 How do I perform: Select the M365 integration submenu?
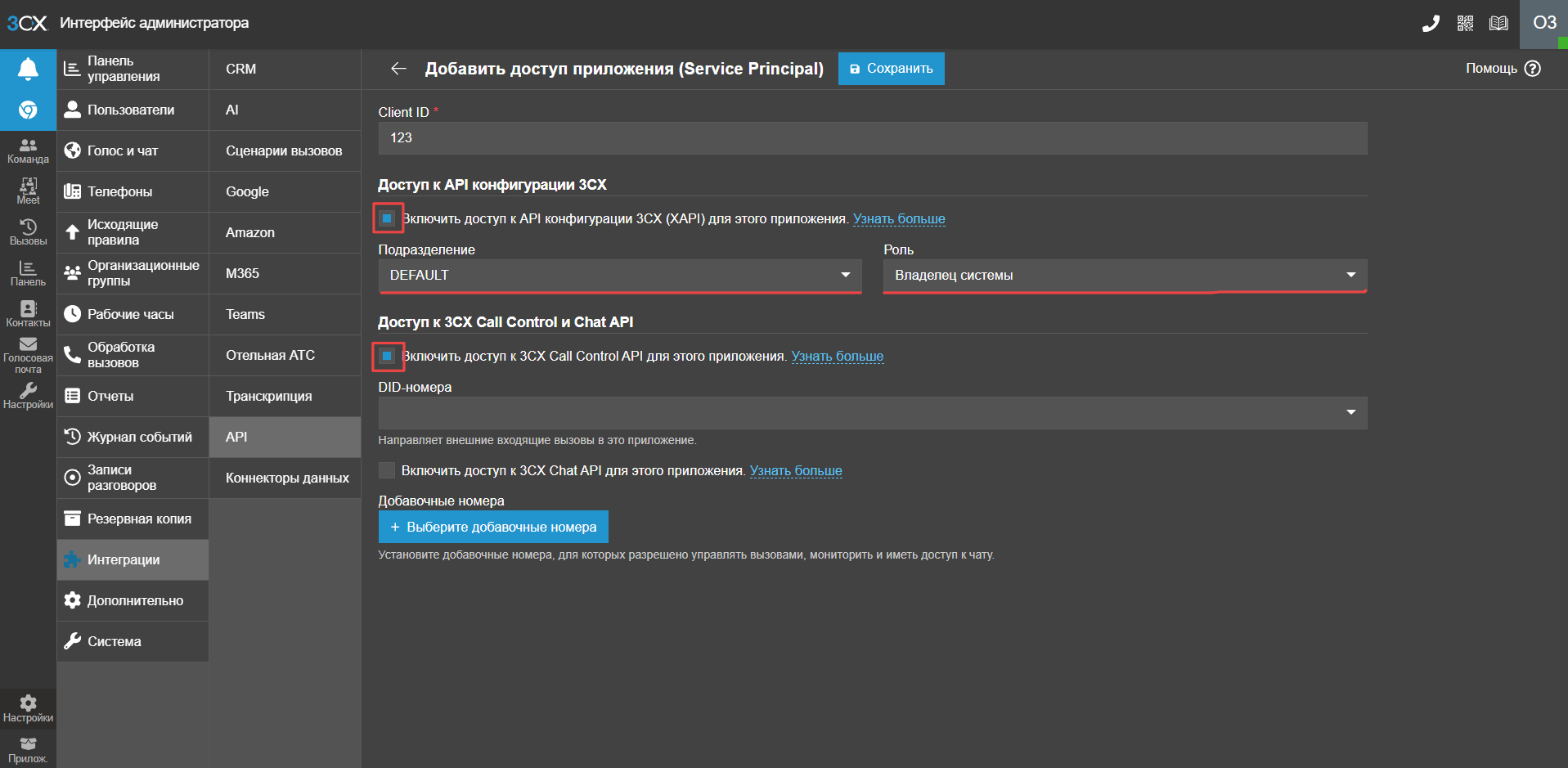tap(285, 273)
